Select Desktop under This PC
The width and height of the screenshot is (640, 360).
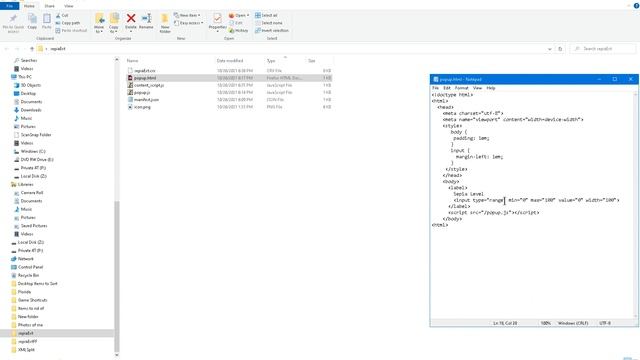point(28,93)
